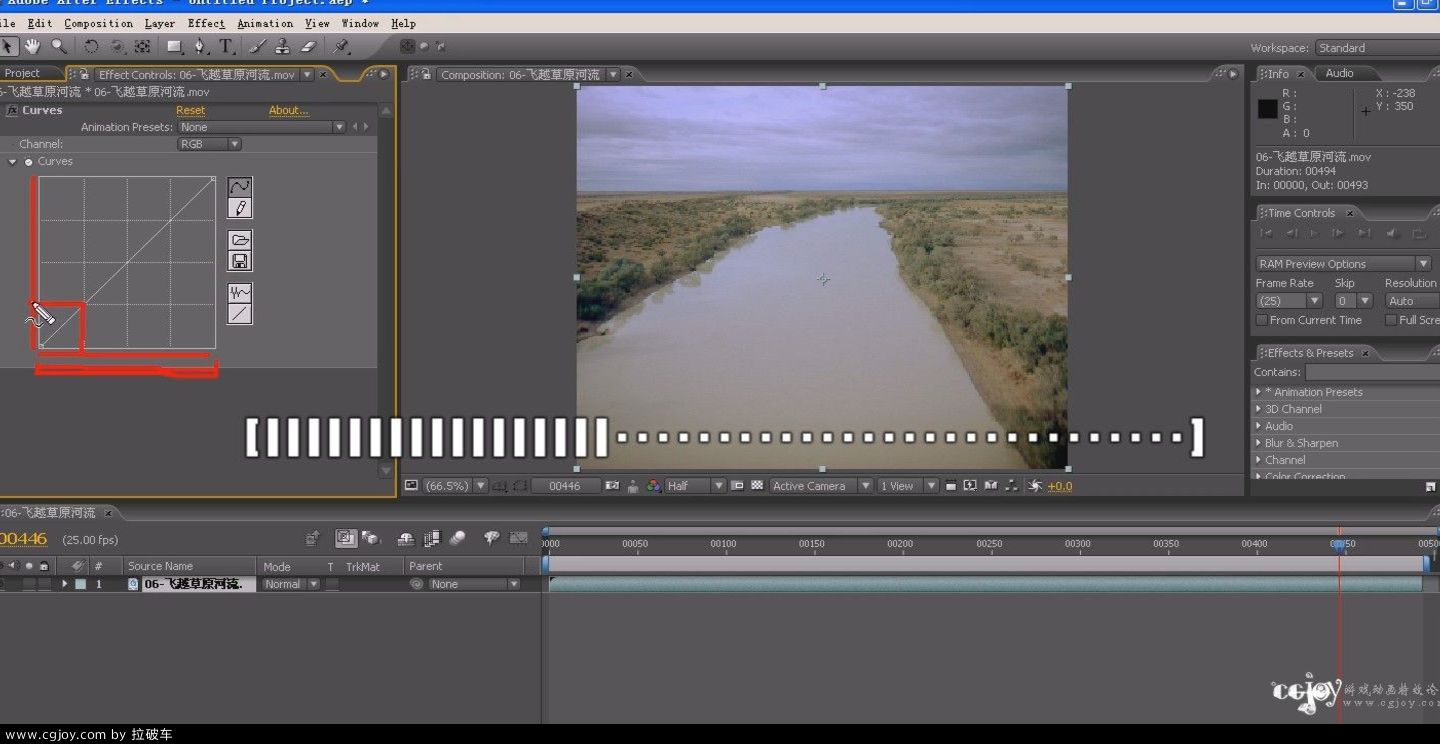Toggle solo switch for layer 1

tap(29, 584)
